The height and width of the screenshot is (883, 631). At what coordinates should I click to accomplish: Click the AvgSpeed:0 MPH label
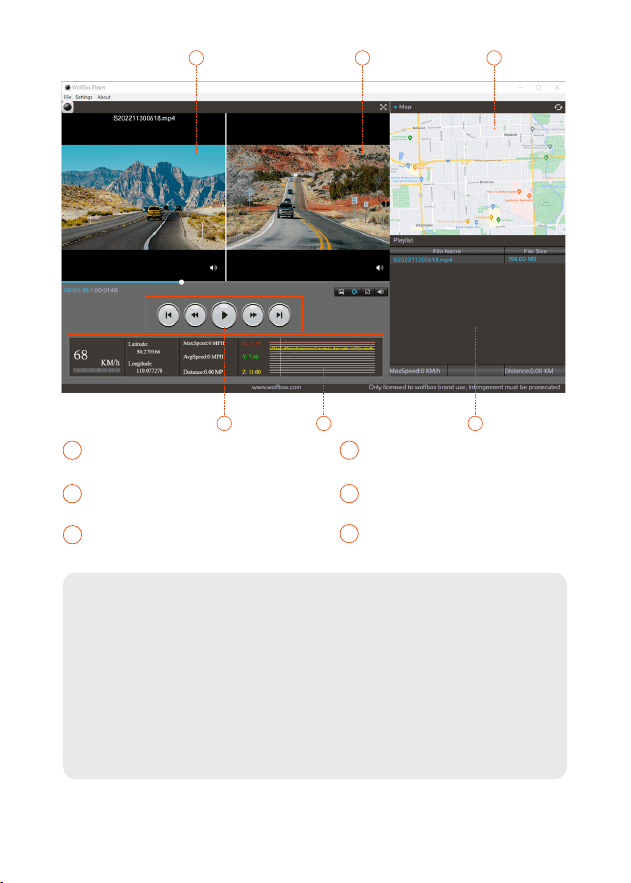pos(203,357)
